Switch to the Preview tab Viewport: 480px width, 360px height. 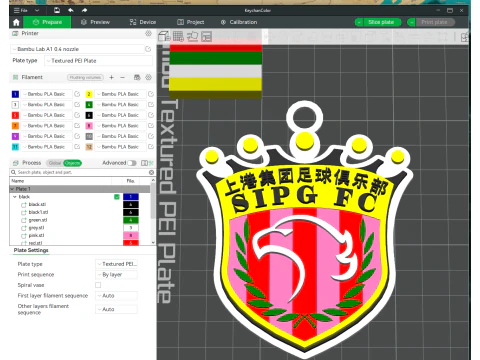(x=95, y=22)
